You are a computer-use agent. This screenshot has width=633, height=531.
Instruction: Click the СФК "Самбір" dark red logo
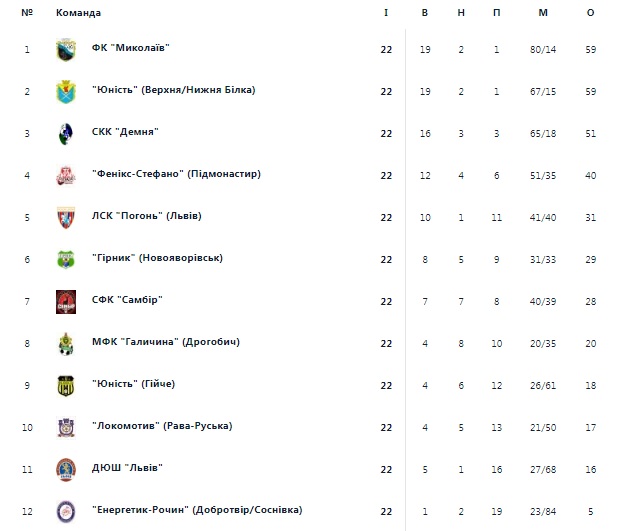point(66,302)
